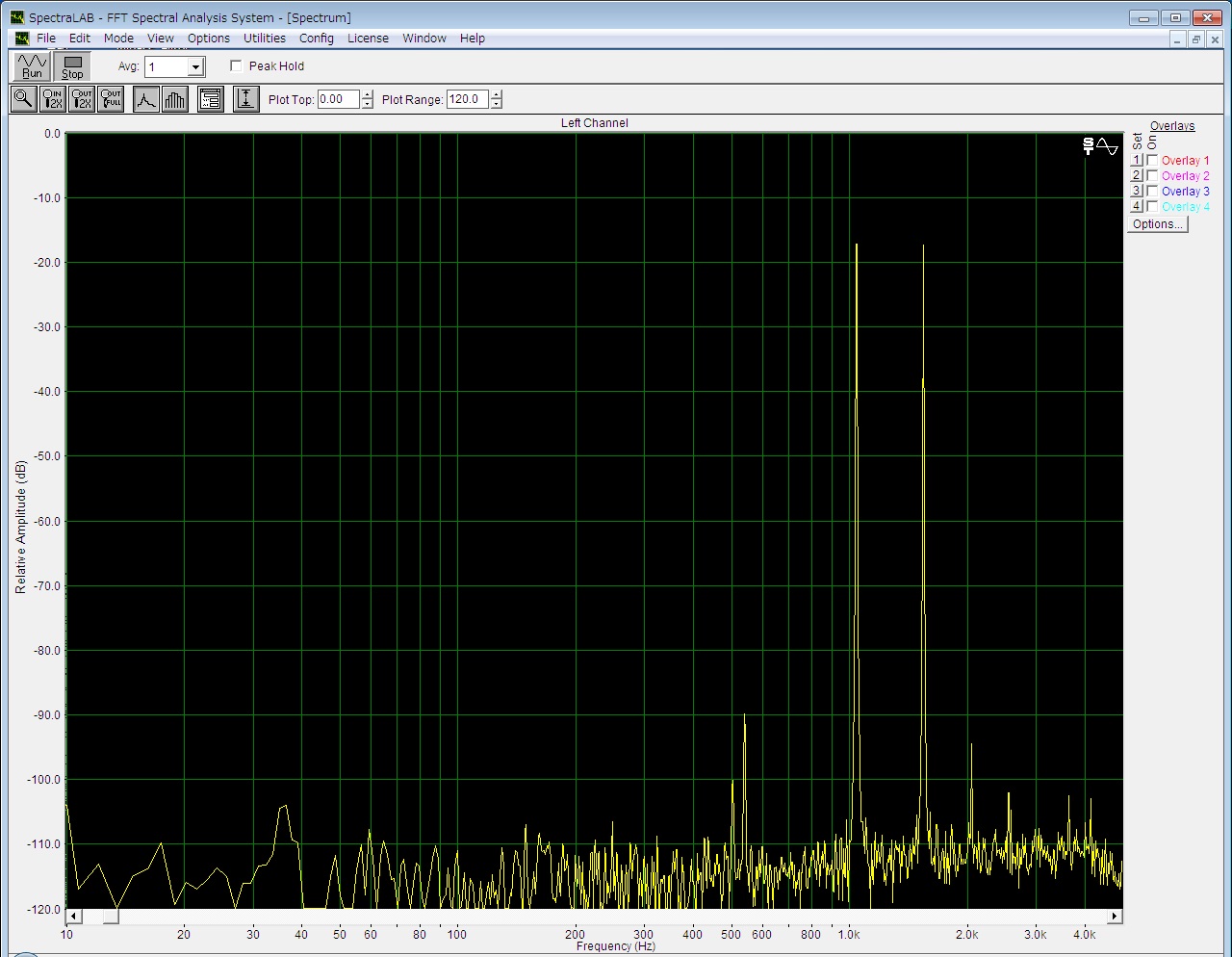This screenshot has width=1232, height=957.
Task: Click the Zoom In 2X icon
Action: tap(53, 99)
